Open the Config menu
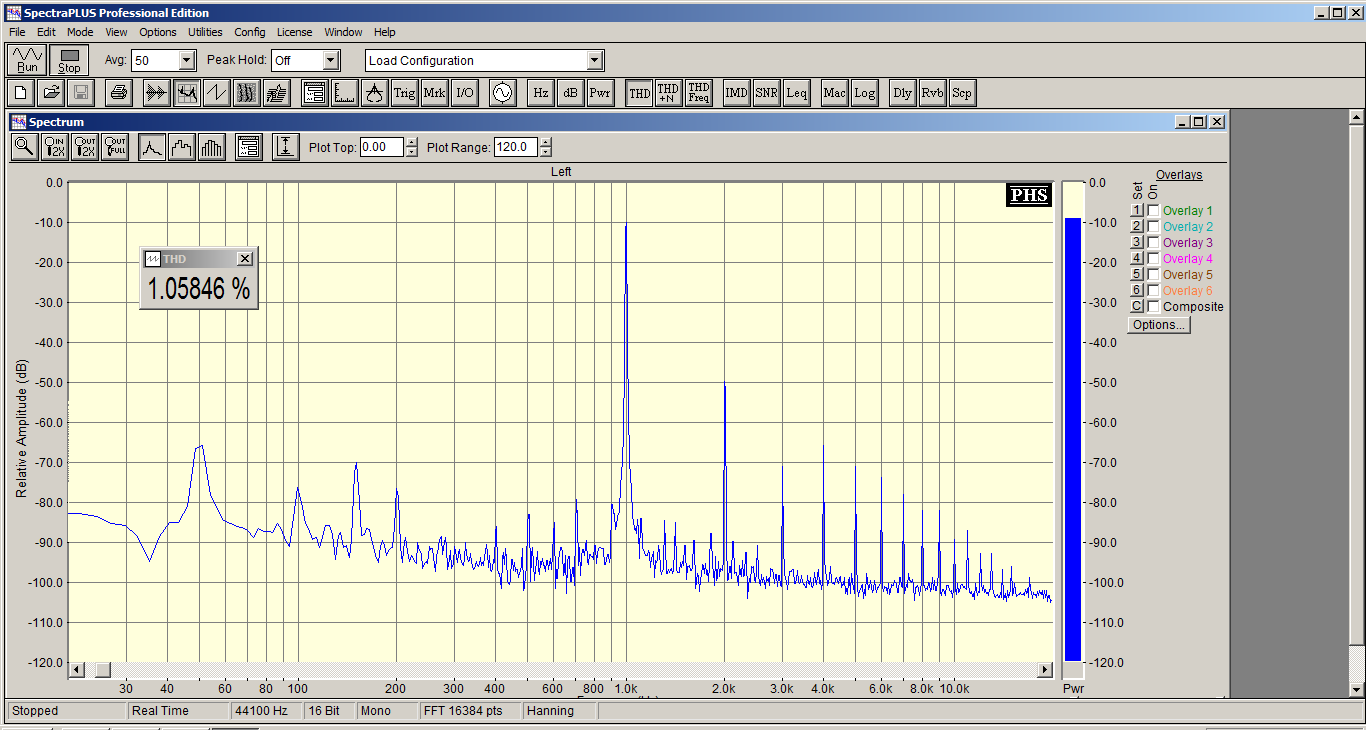The height and width of the screenshot is (730, 1366). pos(250,32)
